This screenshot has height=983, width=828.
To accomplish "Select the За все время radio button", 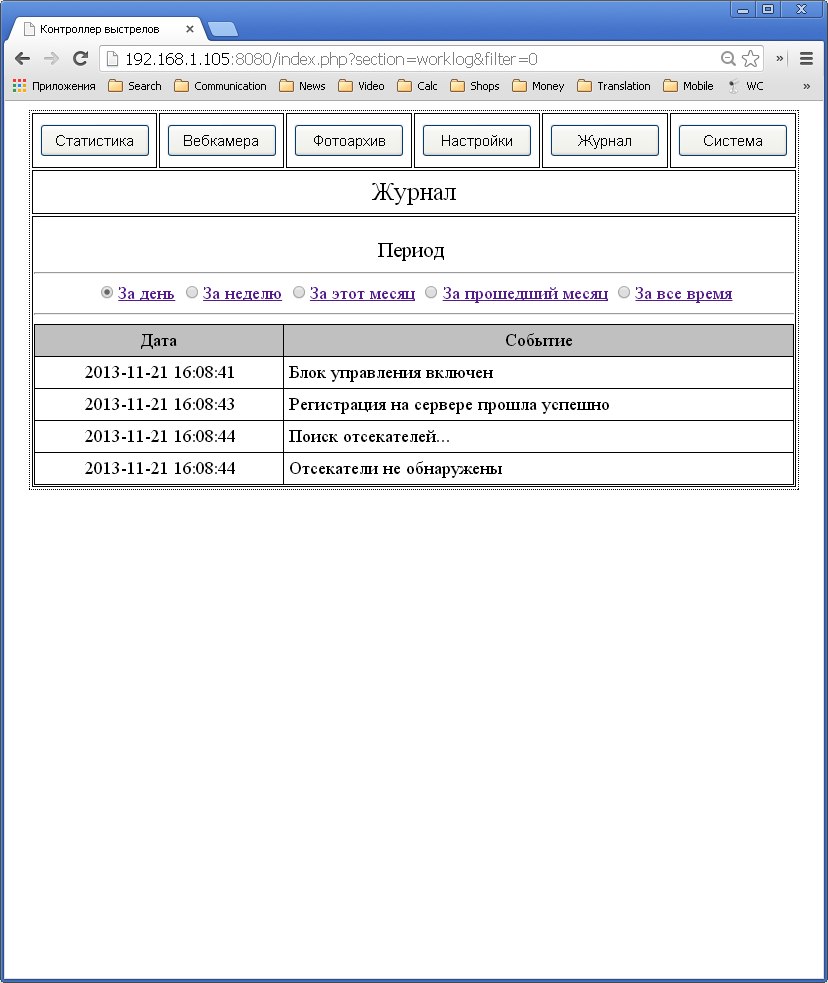I will click(x=624, y=293).
